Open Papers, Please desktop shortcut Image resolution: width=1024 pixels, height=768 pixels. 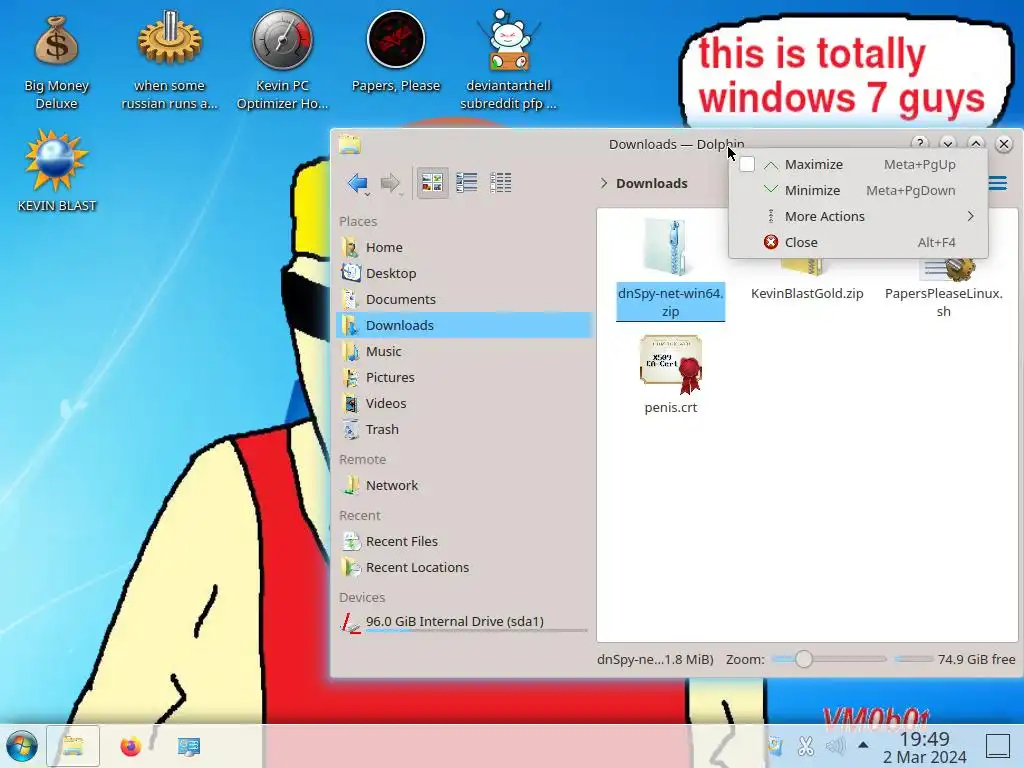click(396, 52)
